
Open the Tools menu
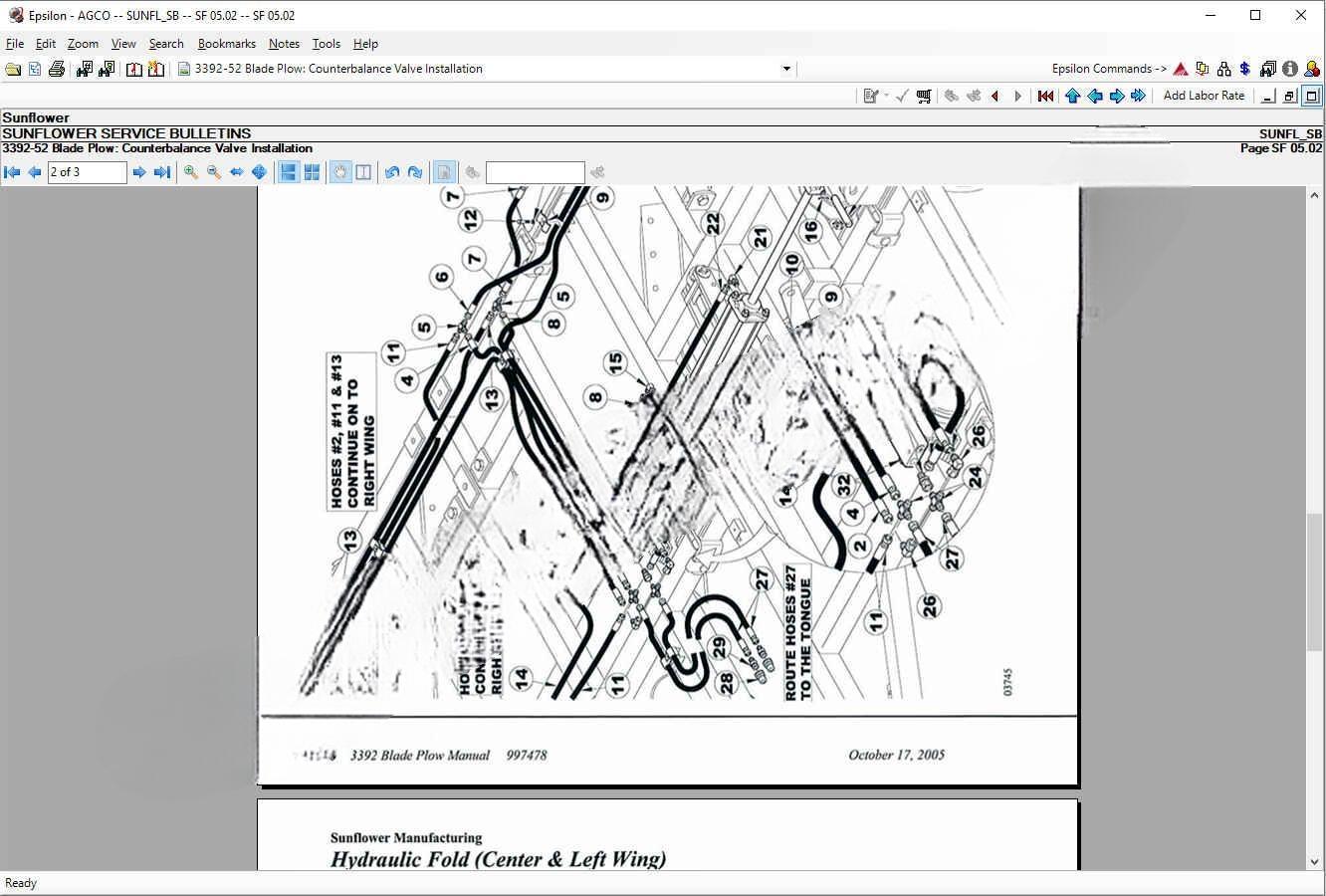pos(326,44)
